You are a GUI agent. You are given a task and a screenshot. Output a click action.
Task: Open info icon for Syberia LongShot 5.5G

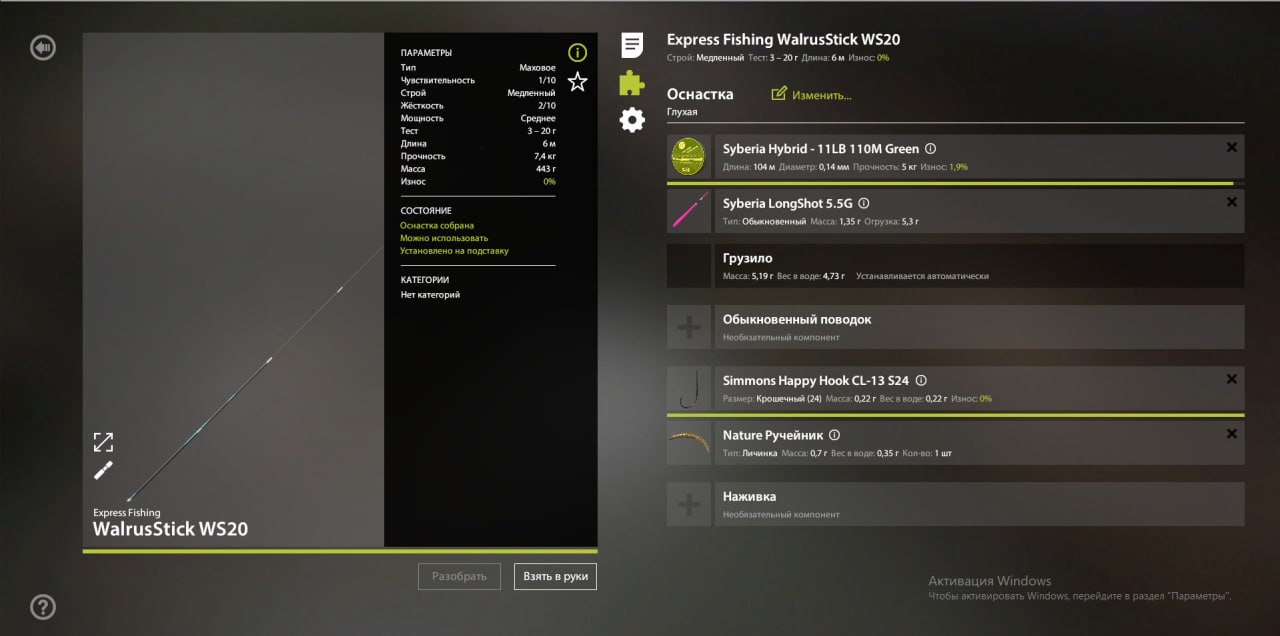pos(864,203)
